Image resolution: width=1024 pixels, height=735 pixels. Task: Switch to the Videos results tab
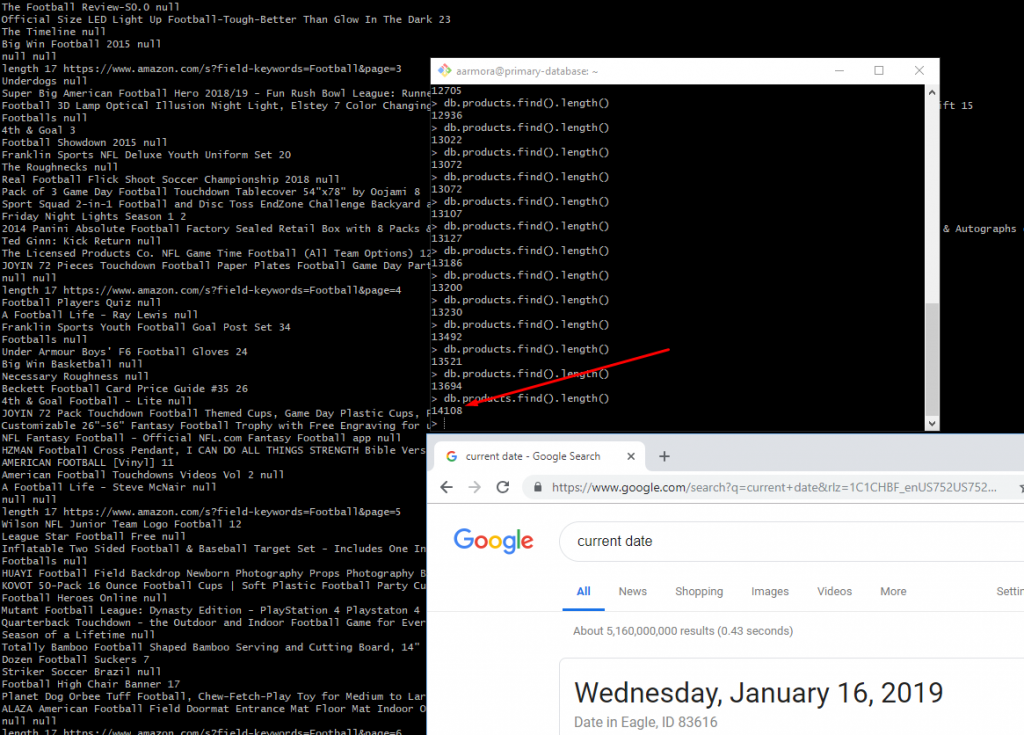coord(835,591)
